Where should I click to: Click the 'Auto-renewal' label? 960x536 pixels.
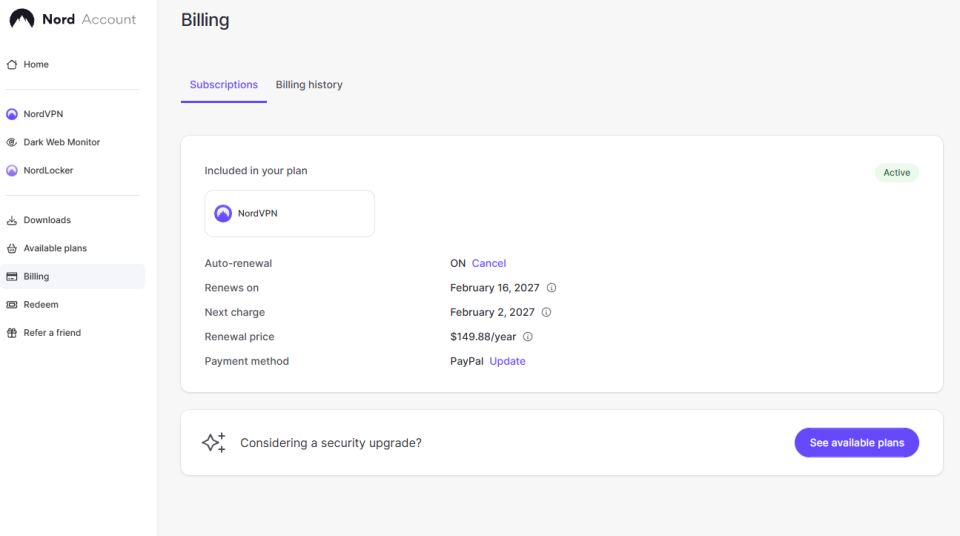pos(238,263)
